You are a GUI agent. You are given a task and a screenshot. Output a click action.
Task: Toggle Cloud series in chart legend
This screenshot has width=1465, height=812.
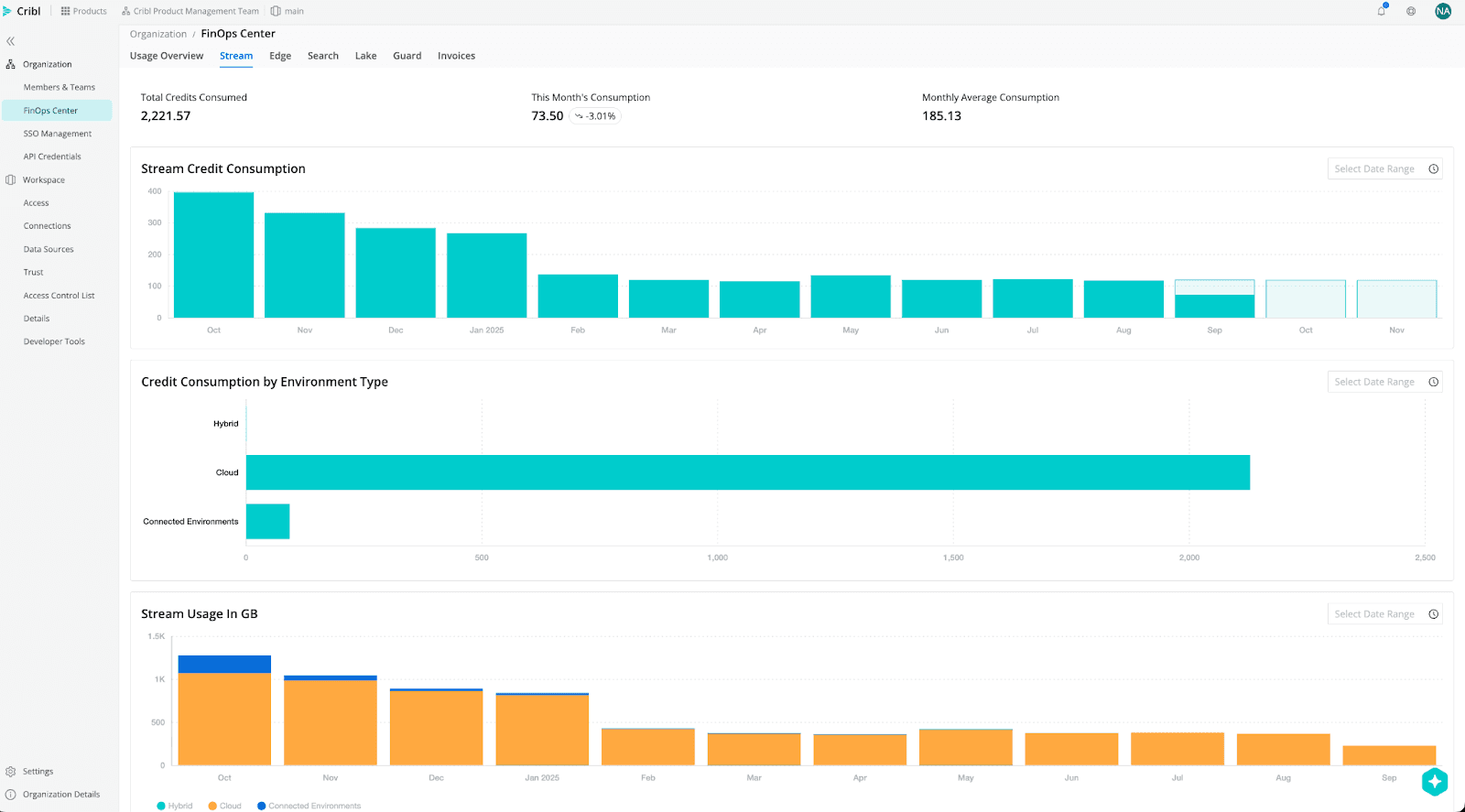225,806
